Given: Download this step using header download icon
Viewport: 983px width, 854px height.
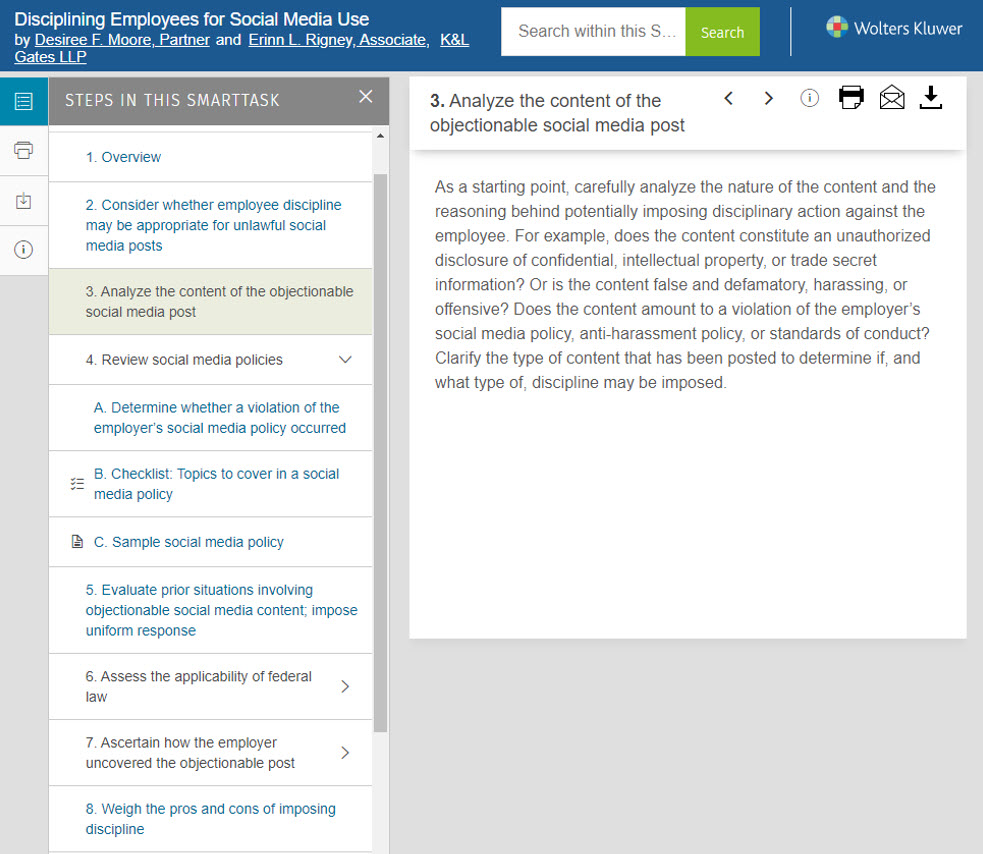Looking at the screenshot, I should [931, 98].
